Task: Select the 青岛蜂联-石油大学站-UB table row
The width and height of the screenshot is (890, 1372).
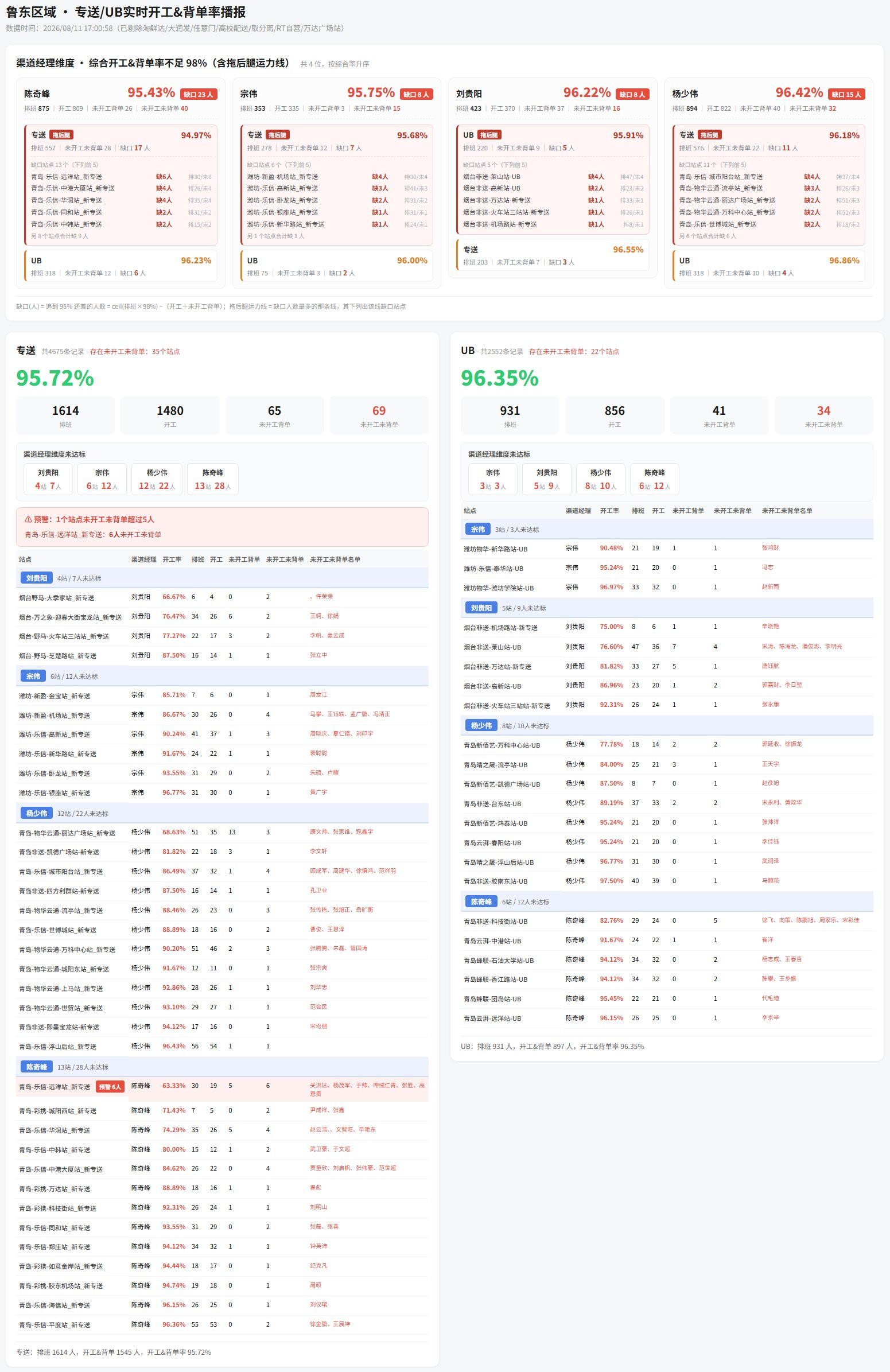Action: [x=667, y=961]
